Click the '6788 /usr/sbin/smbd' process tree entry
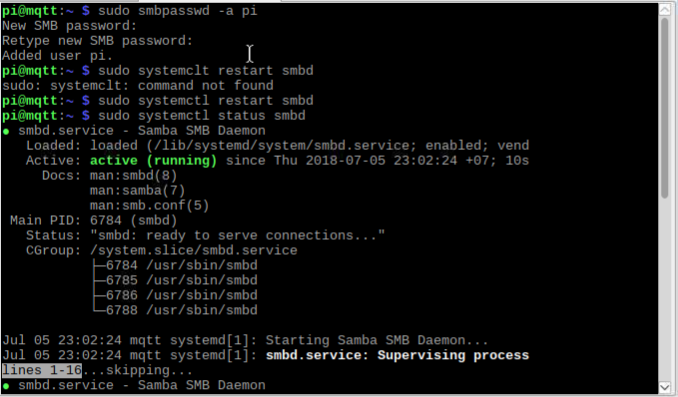Image resolution: width=678 pixels, height=397 pixels. click(x=182, y=310)
